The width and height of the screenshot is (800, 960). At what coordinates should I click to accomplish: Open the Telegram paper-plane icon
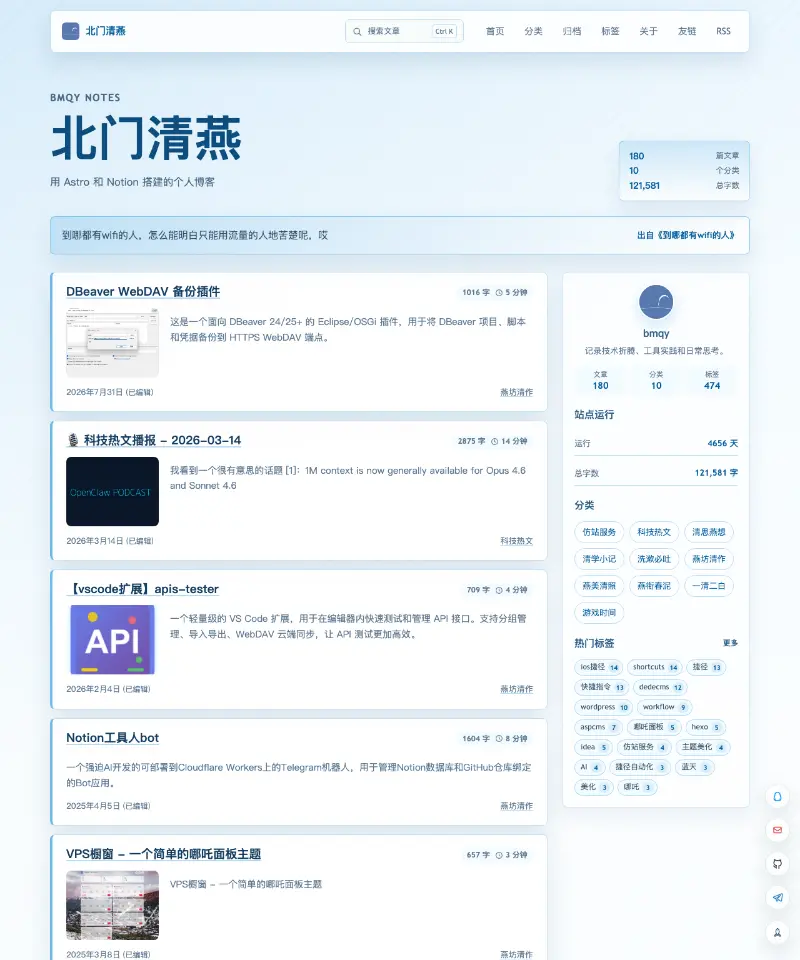777,898
